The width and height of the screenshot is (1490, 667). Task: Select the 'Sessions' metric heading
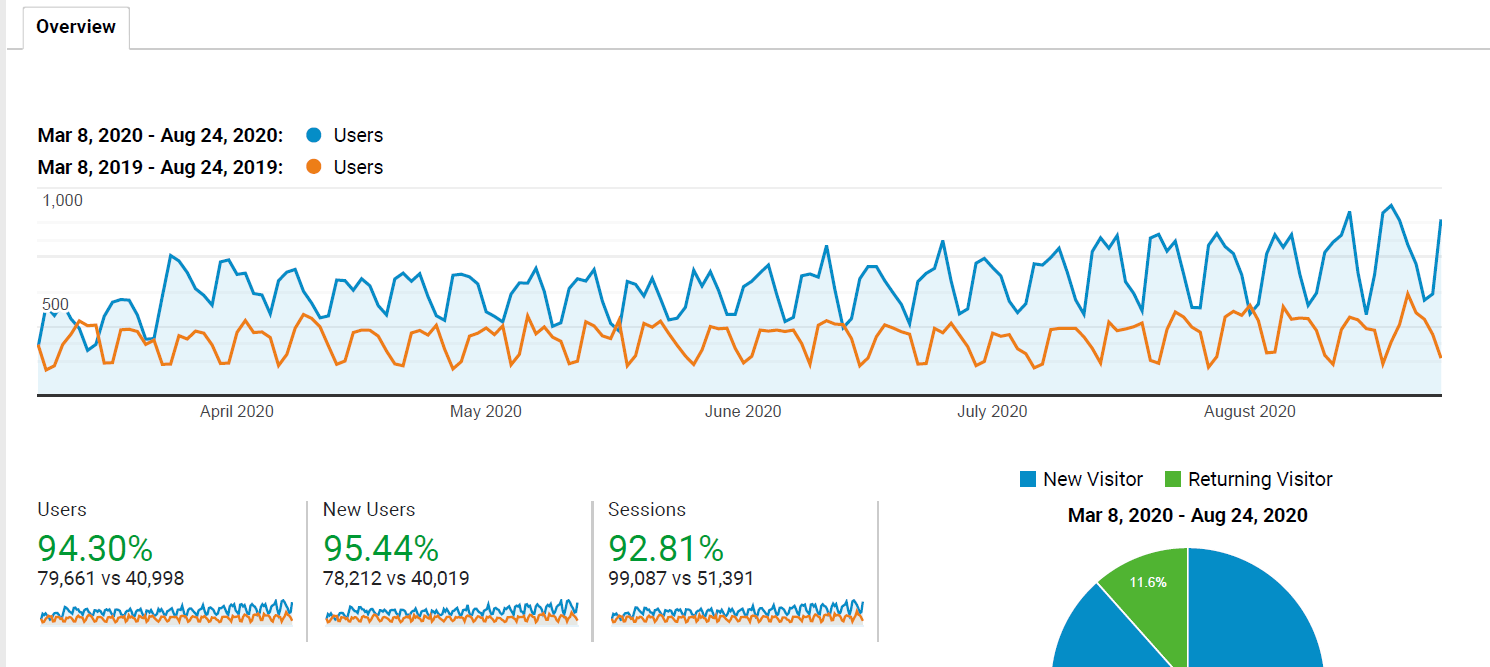click(647, 510)
